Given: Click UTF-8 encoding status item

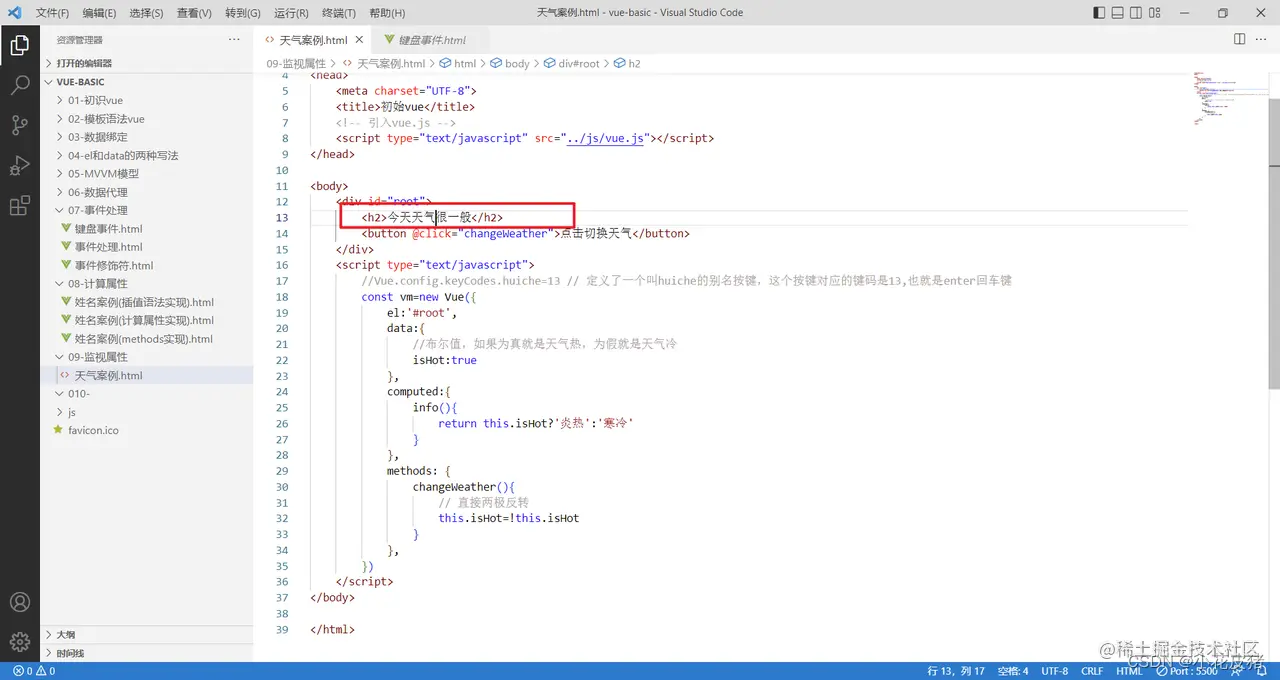Looking at the screenshot, I should coord(1054,671).
